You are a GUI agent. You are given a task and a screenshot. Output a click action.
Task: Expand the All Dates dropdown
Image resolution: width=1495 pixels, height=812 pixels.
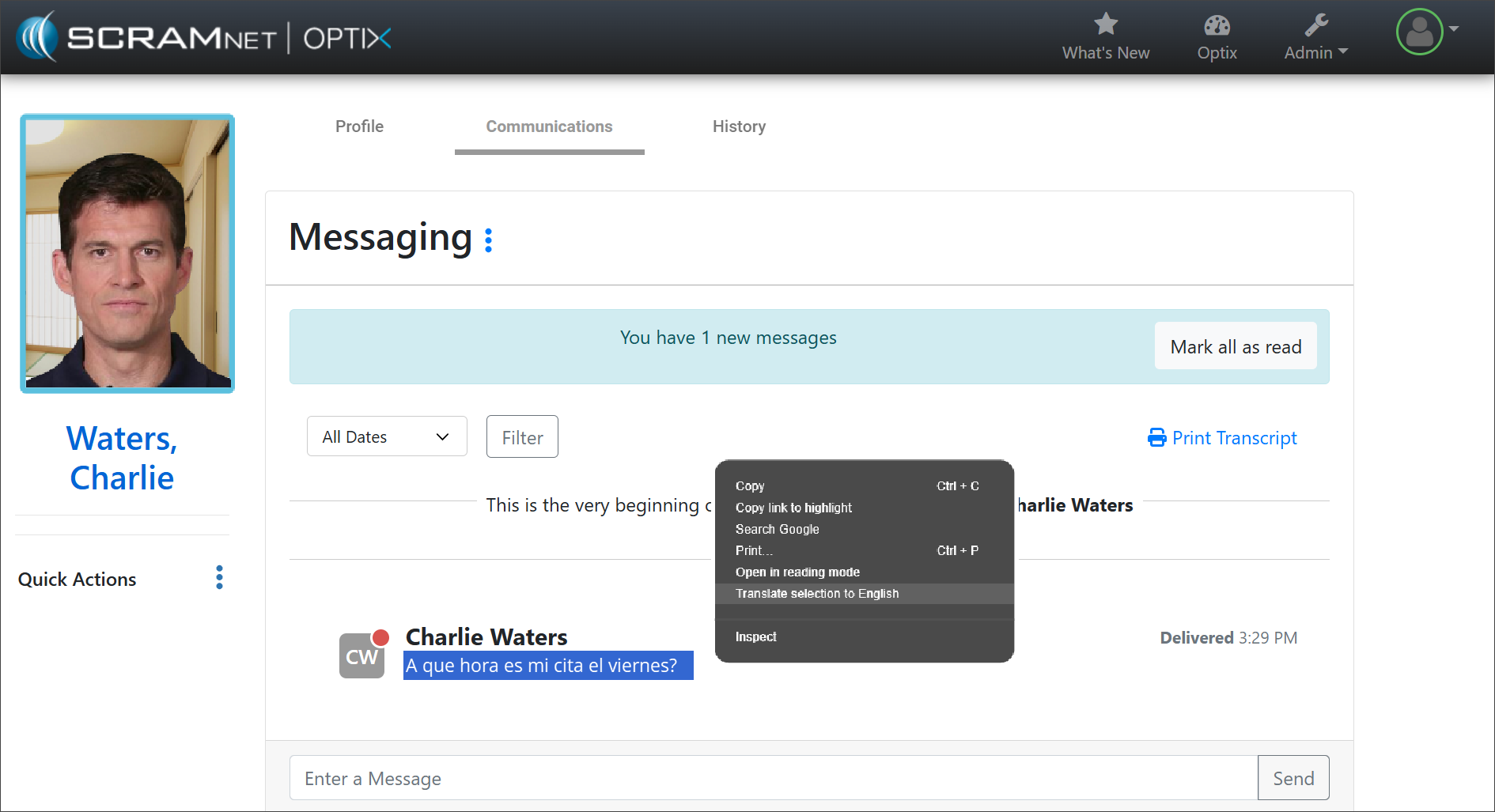click(x=387, y=437)
